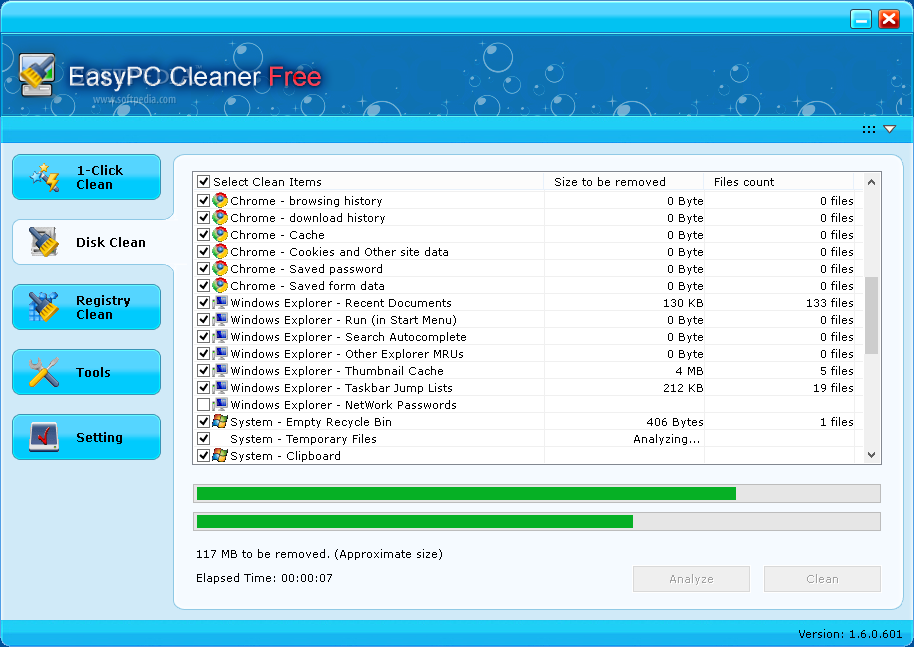This screenshot has height=647, width=914.
Task: Click the Clean button
Action: [x=822, y=579]
